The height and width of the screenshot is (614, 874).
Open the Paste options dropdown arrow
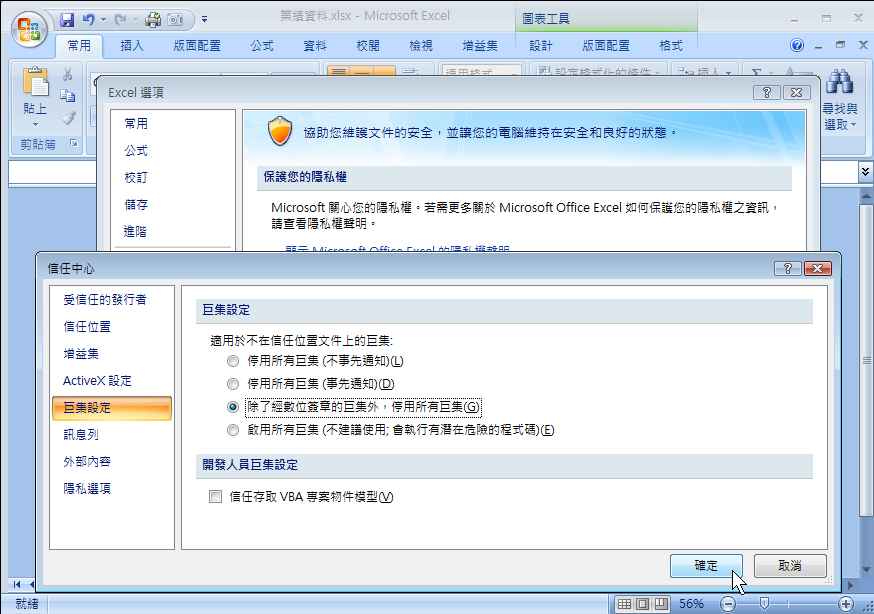coord(35,124)
